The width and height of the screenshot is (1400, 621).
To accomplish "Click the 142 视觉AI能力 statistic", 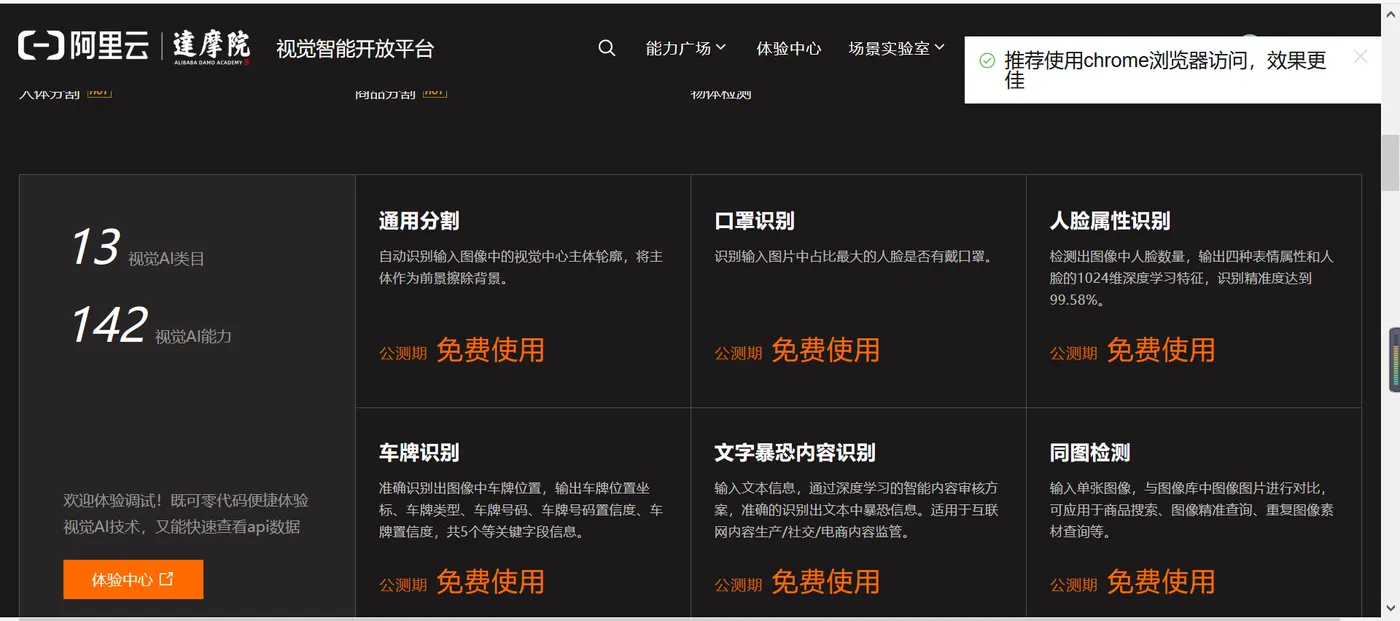I will (150, 326).
